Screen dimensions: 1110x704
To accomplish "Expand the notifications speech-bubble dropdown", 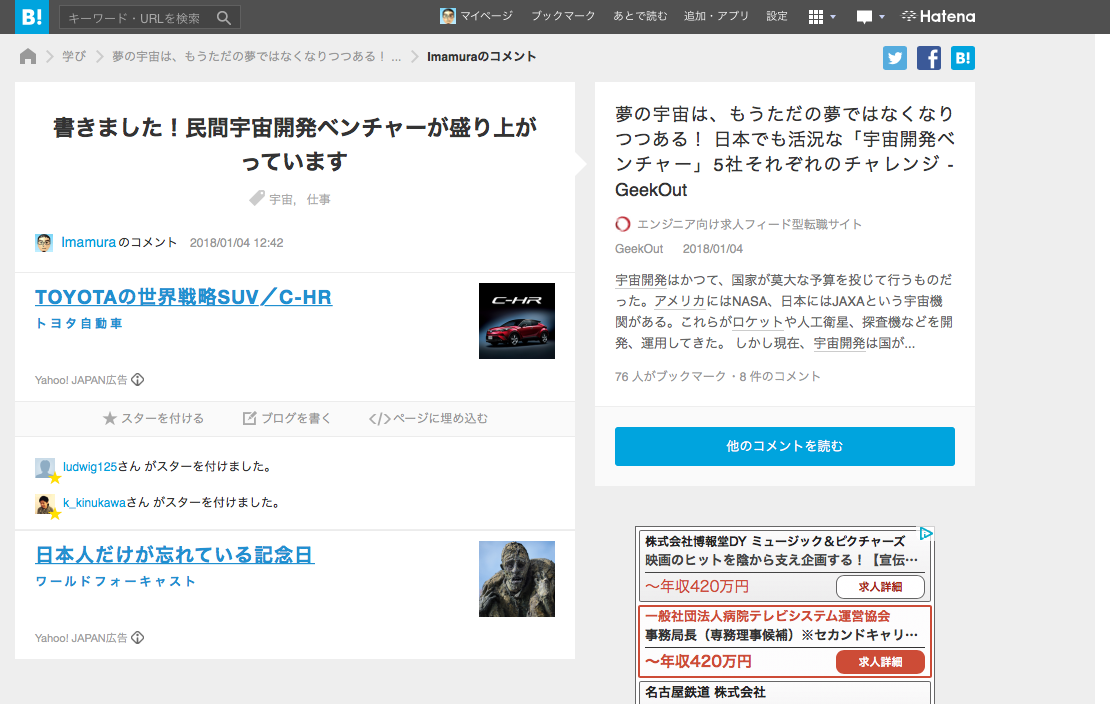I will [870, 17].
